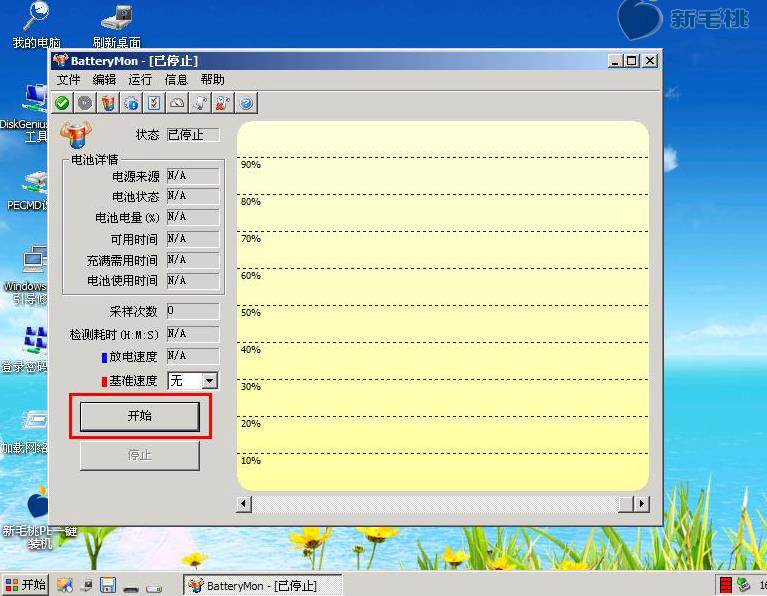Click the 电源来源 value field

[x=193, y=176]
